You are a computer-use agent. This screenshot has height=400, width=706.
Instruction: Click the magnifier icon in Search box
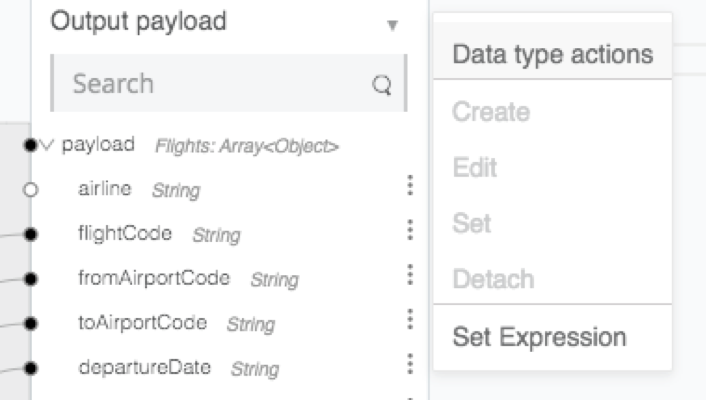[x=382, y=84]
